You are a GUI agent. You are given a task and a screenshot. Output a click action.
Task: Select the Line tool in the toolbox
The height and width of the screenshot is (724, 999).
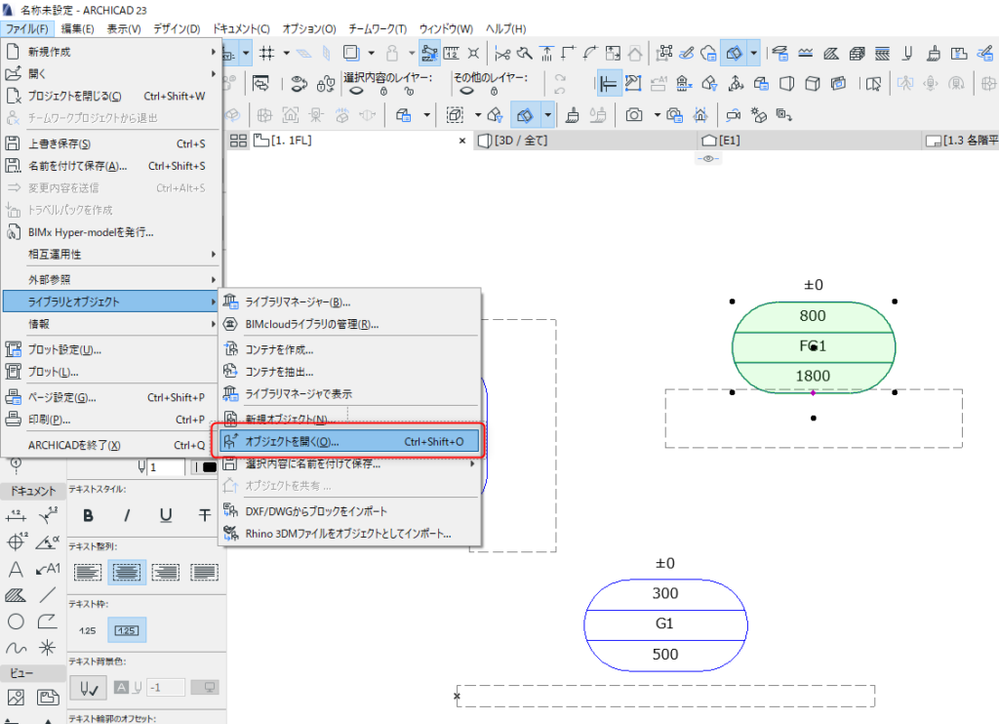click(47, 595)
